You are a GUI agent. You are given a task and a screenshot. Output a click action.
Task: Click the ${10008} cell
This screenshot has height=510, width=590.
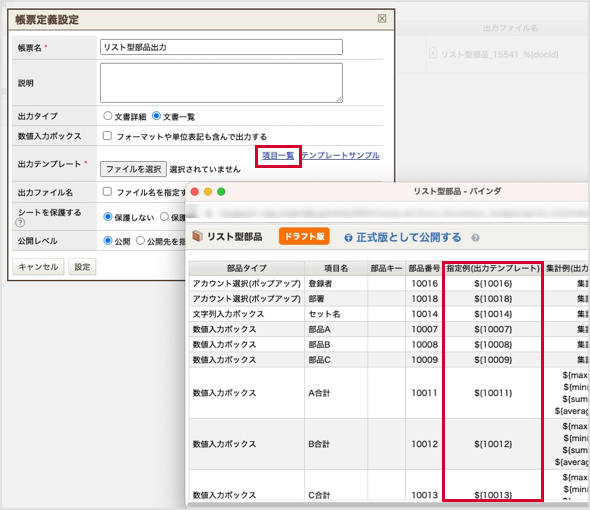pos(493,345)
